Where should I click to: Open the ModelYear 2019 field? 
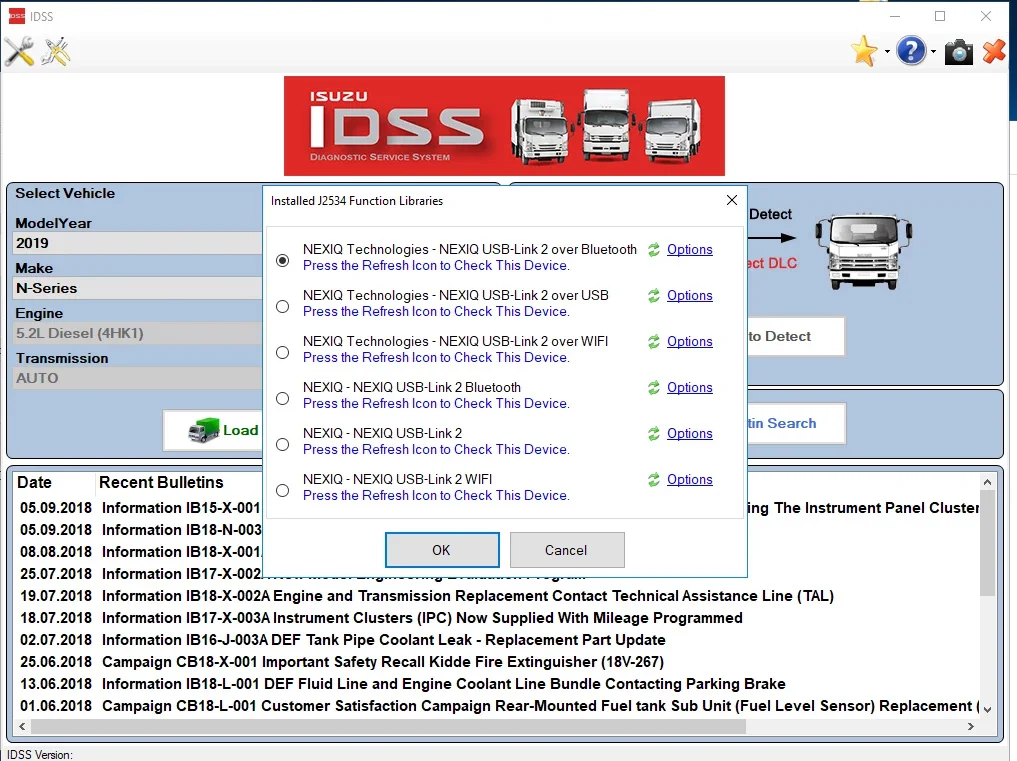pyautogui.click(x=138, y=243)
